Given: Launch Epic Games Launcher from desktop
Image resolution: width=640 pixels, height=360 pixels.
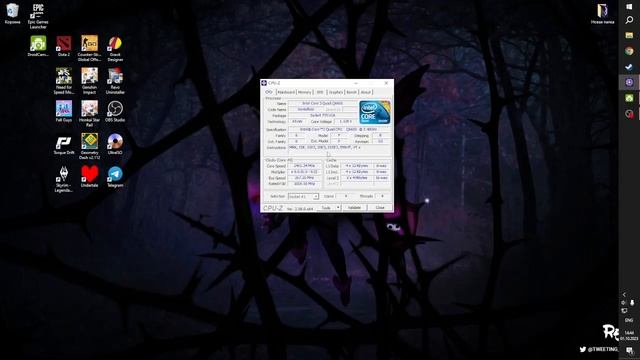Looking at the screenshot, I should point(38,16).
